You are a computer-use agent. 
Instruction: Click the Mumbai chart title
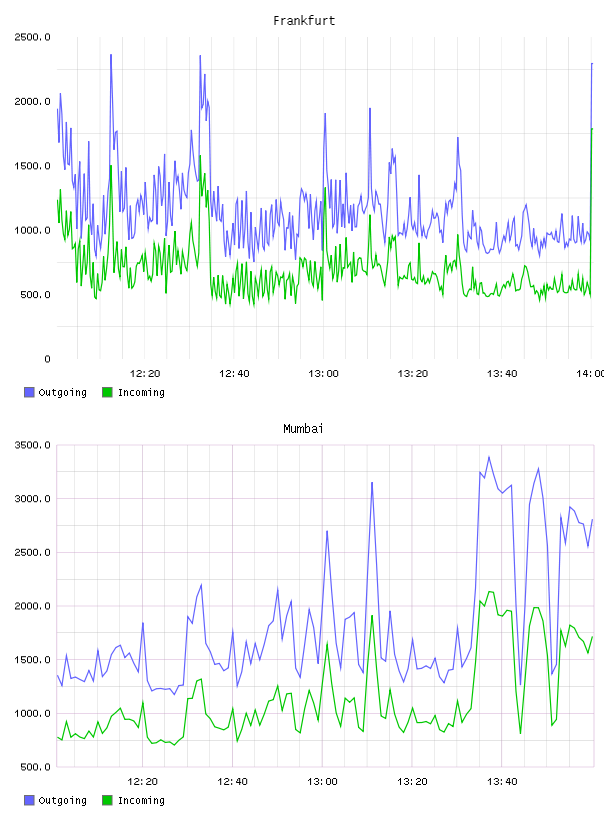303,429
